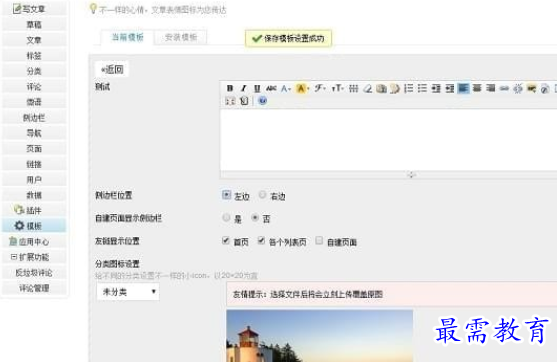
Task: Increase indent in the editor
Action: click(x=436, y=88)
